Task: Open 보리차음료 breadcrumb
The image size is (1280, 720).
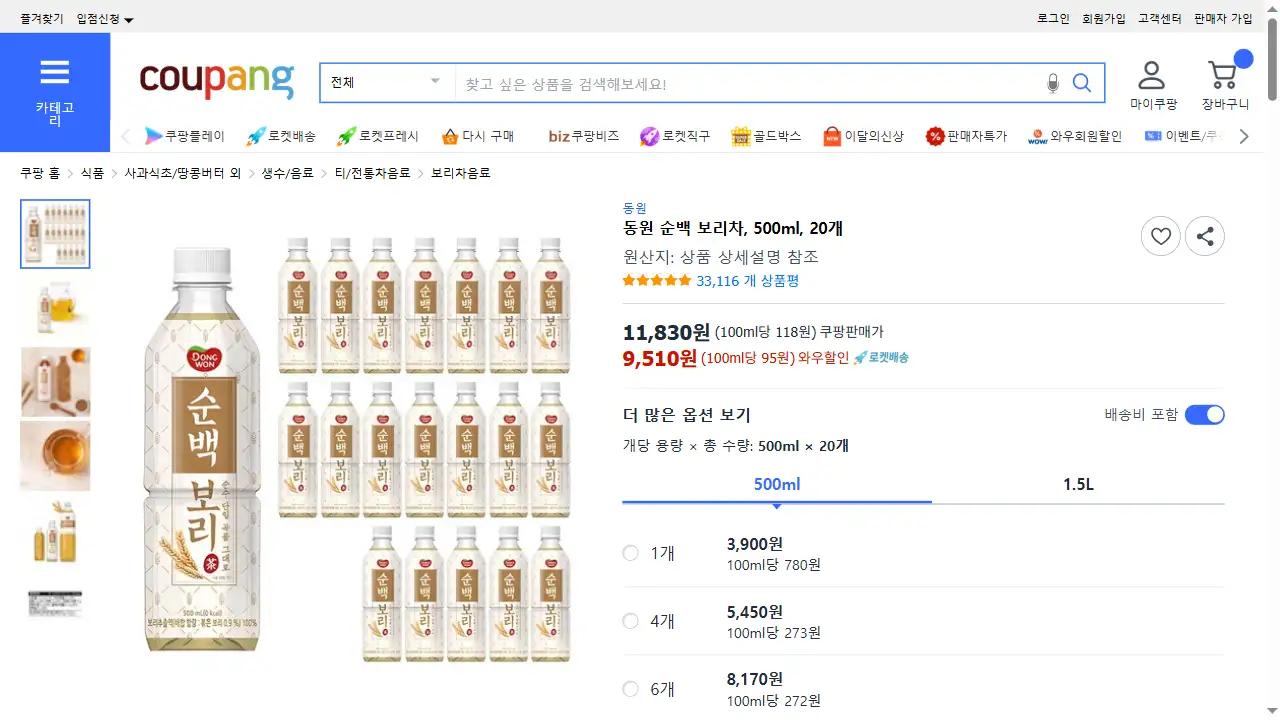Action: pyautogui.click(x=461, y=173)
